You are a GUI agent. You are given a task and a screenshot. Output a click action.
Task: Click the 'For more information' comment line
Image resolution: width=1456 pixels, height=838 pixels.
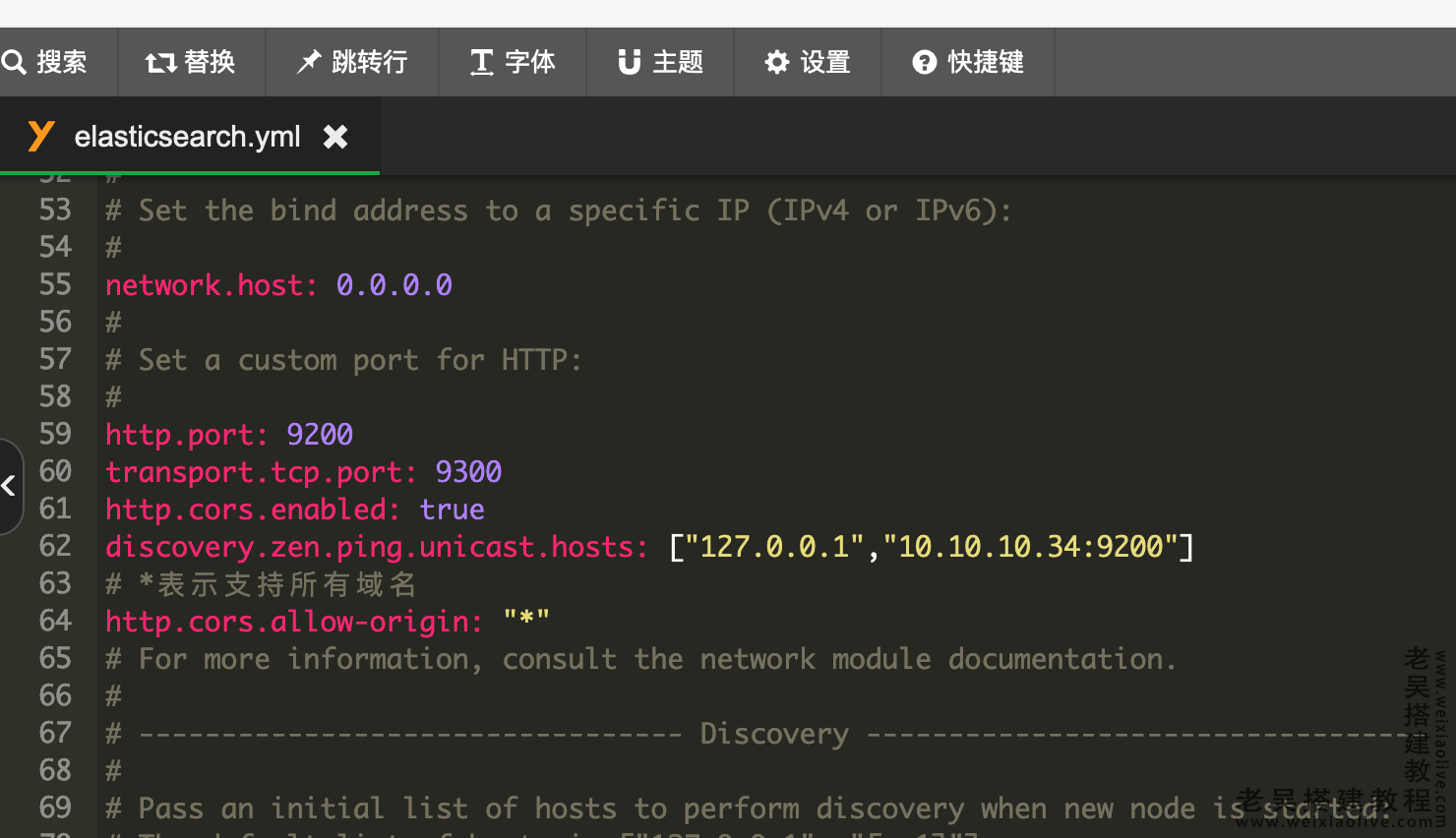(x=641, y=659)
